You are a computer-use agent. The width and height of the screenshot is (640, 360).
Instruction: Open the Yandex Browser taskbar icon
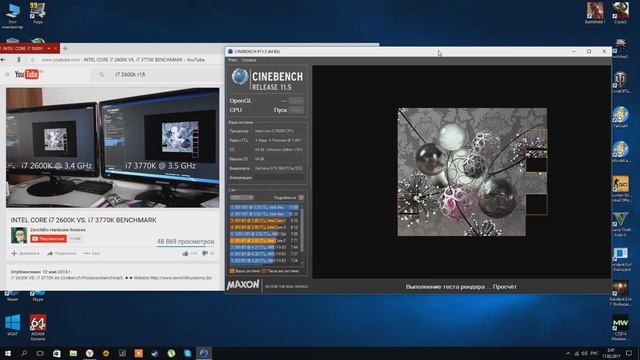89,353
